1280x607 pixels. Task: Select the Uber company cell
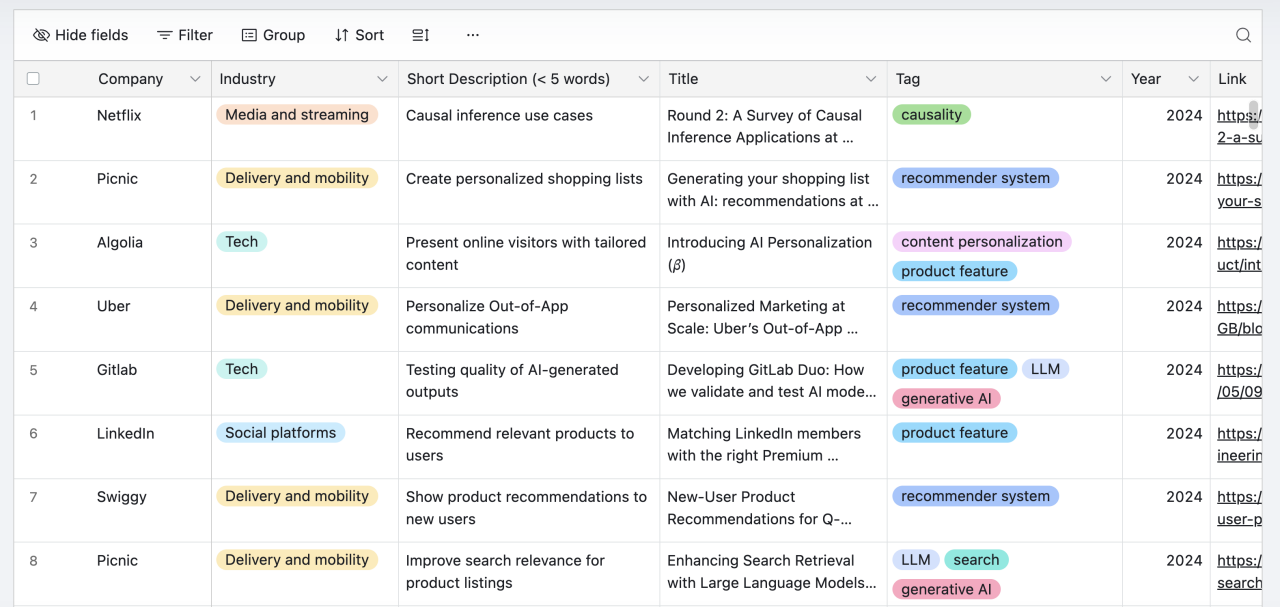pos(113,306)
